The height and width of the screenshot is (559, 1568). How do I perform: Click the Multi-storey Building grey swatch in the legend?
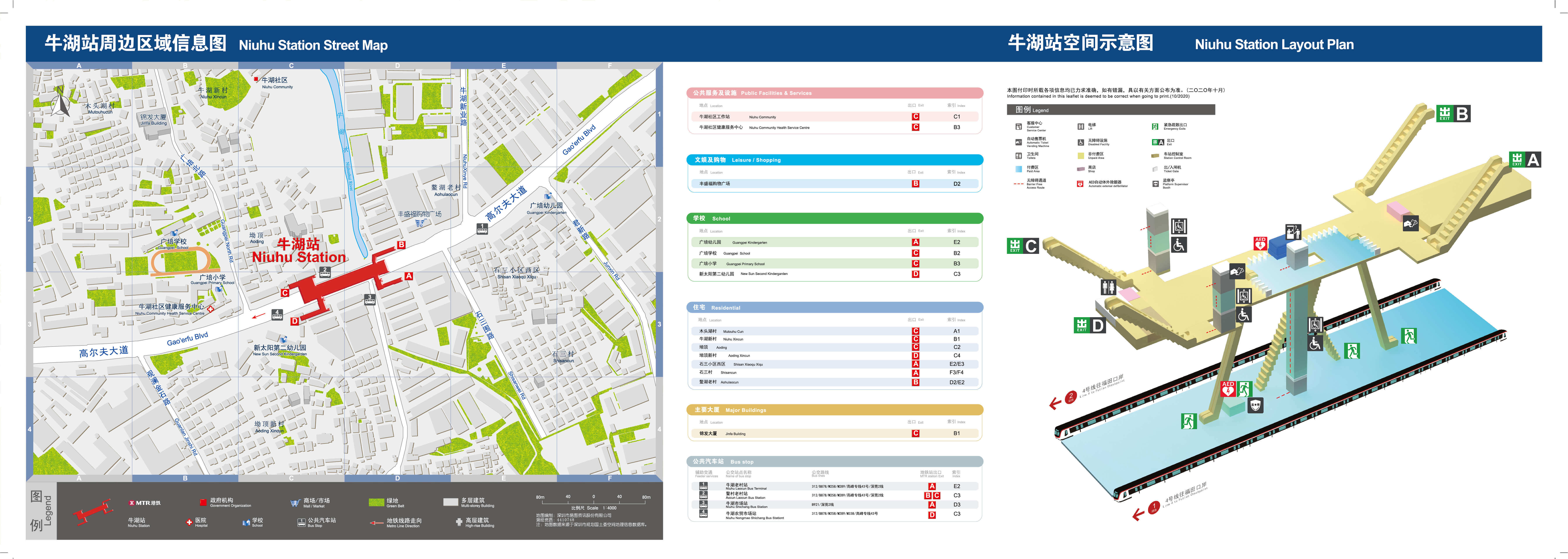[x=451, y=502]
